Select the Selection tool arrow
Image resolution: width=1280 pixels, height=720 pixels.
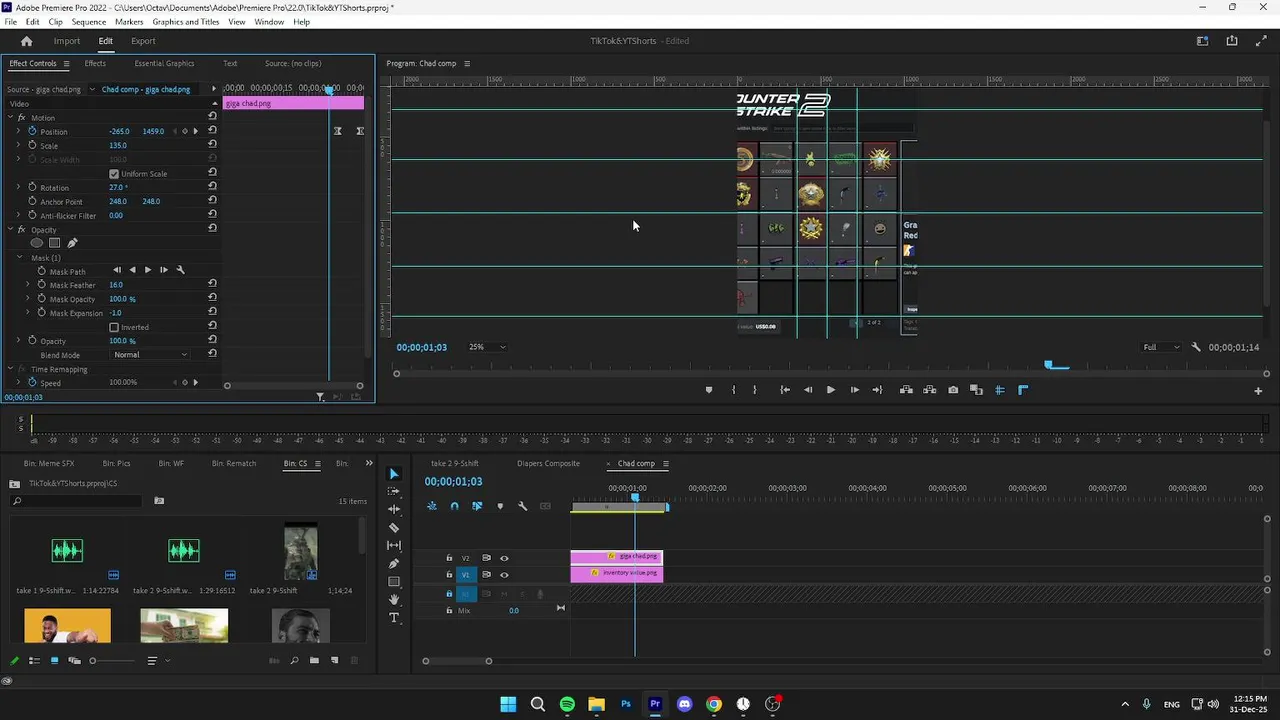pyautogui.click(x=394, y=474)
